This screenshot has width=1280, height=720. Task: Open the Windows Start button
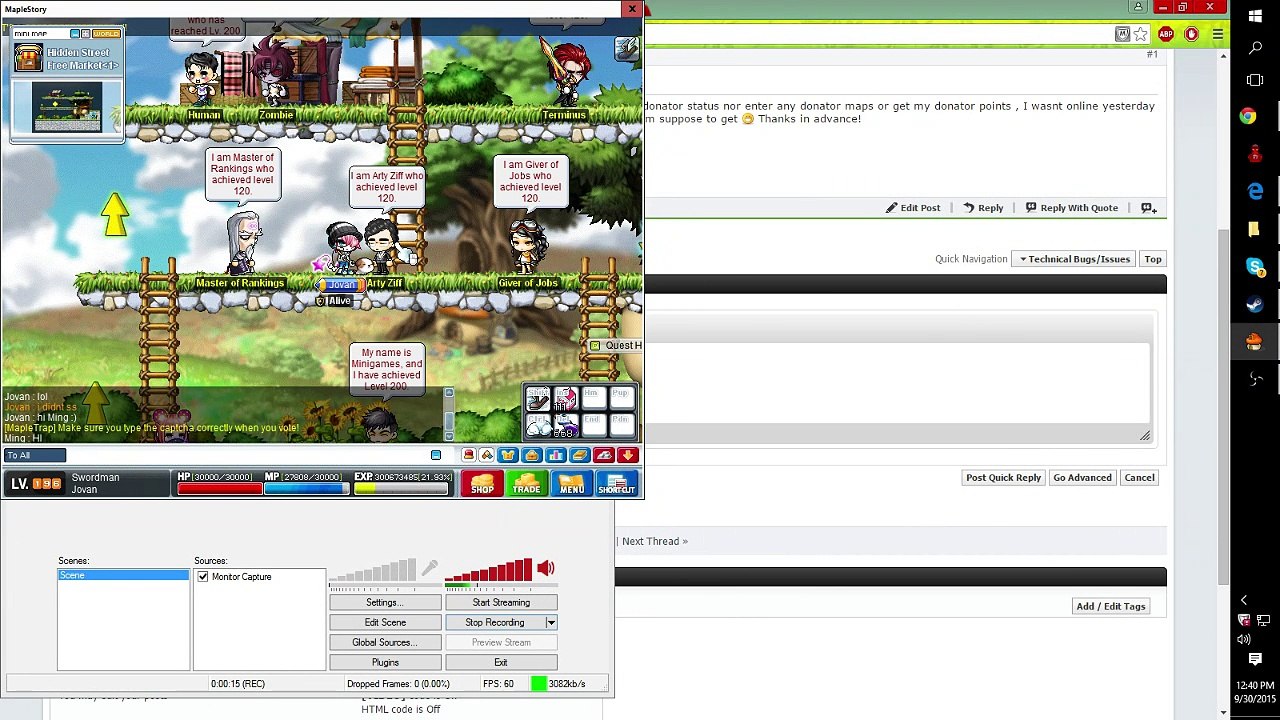(x=1256, y=16)
